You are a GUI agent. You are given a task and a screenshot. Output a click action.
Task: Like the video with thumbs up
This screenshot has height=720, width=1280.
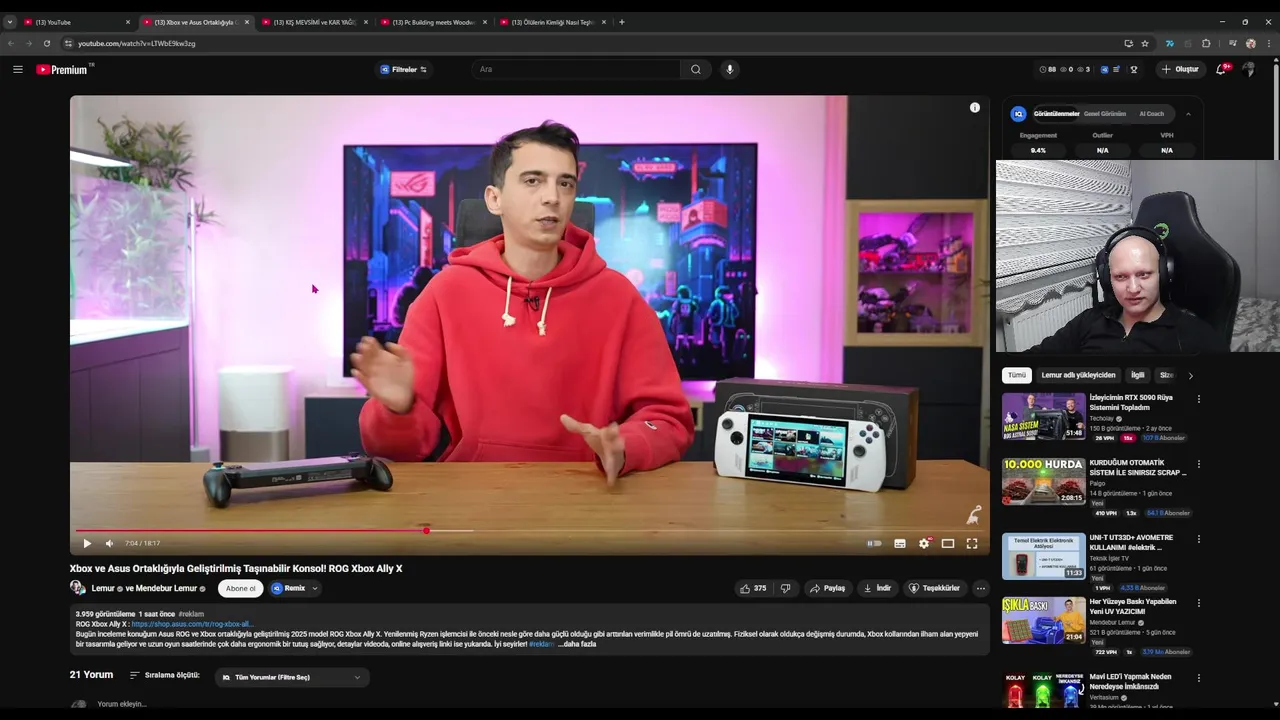pyautogui.click(x=754, y=588)
